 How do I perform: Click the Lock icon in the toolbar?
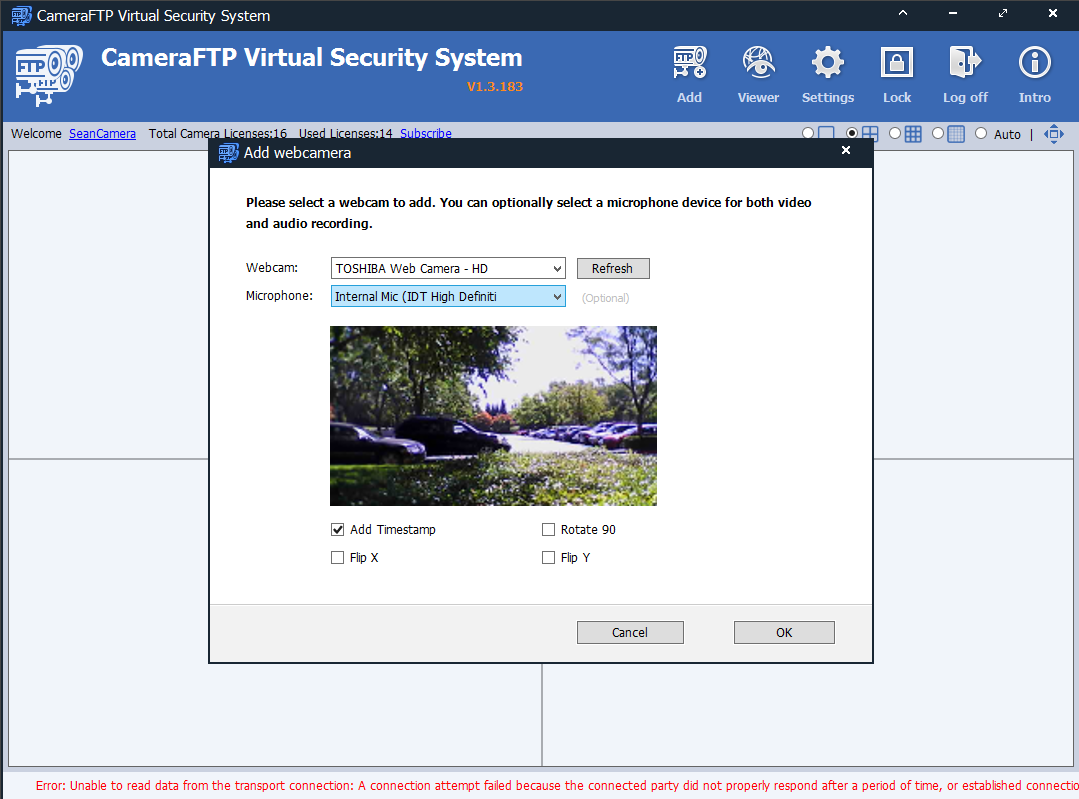pos(896,64)
